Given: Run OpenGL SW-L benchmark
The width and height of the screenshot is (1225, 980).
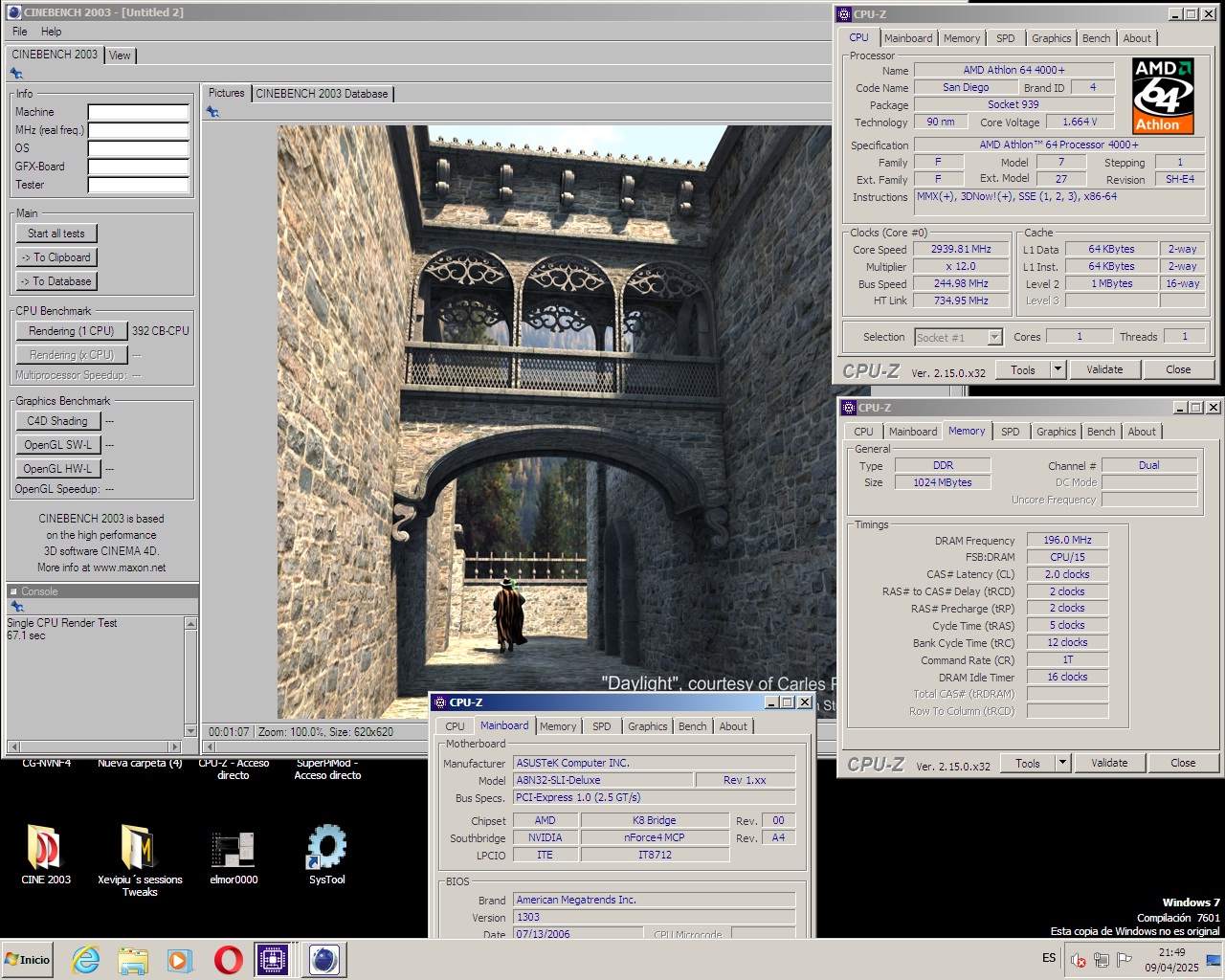Looking at the screenshot, I should tap(57, 445).
